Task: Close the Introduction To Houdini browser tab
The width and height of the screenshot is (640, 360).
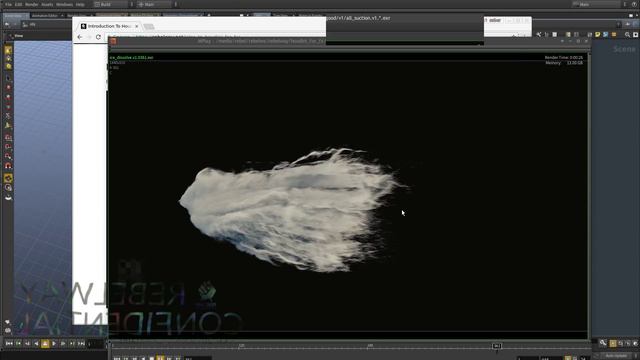Action: (x=137, y=26)
